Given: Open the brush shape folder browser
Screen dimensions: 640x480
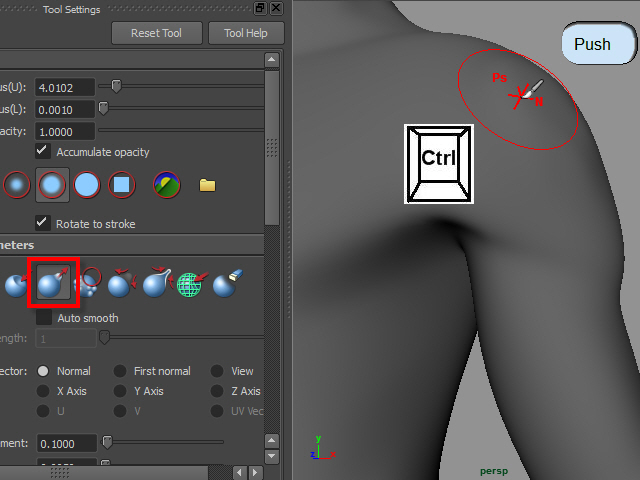Looking at the screenshot, I should tap(207, 185).
